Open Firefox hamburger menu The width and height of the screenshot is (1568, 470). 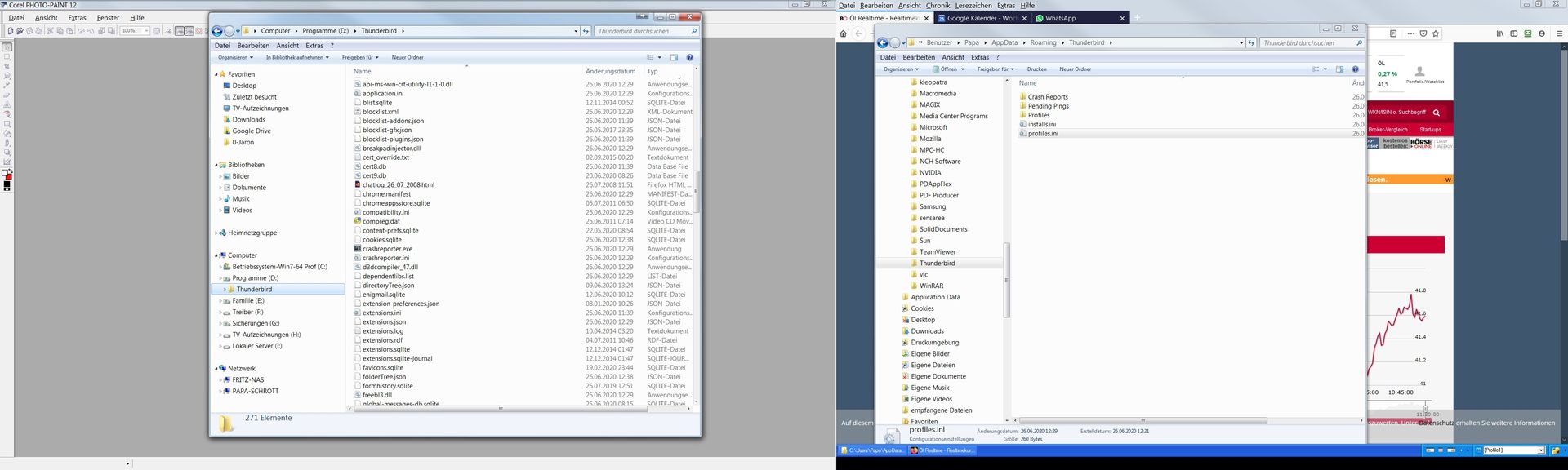(x=1560, y=33)
